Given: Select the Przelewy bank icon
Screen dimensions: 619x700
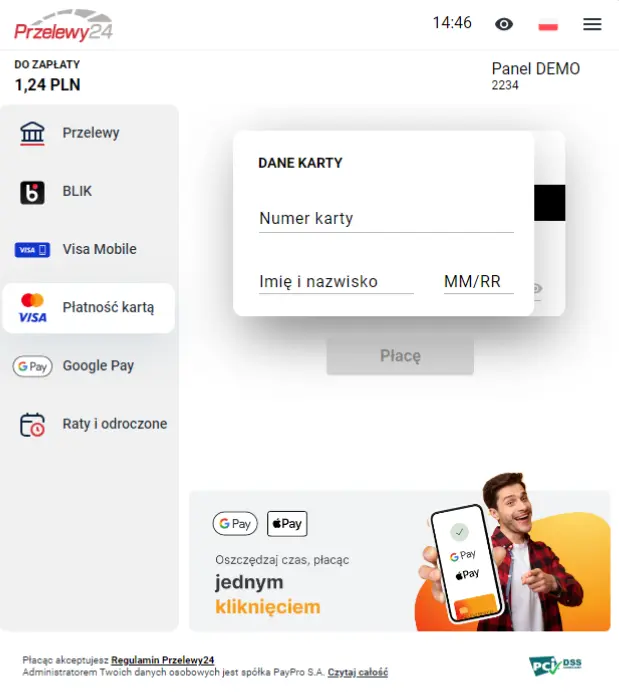Looking at the screenshot, I should coord(32,133).
